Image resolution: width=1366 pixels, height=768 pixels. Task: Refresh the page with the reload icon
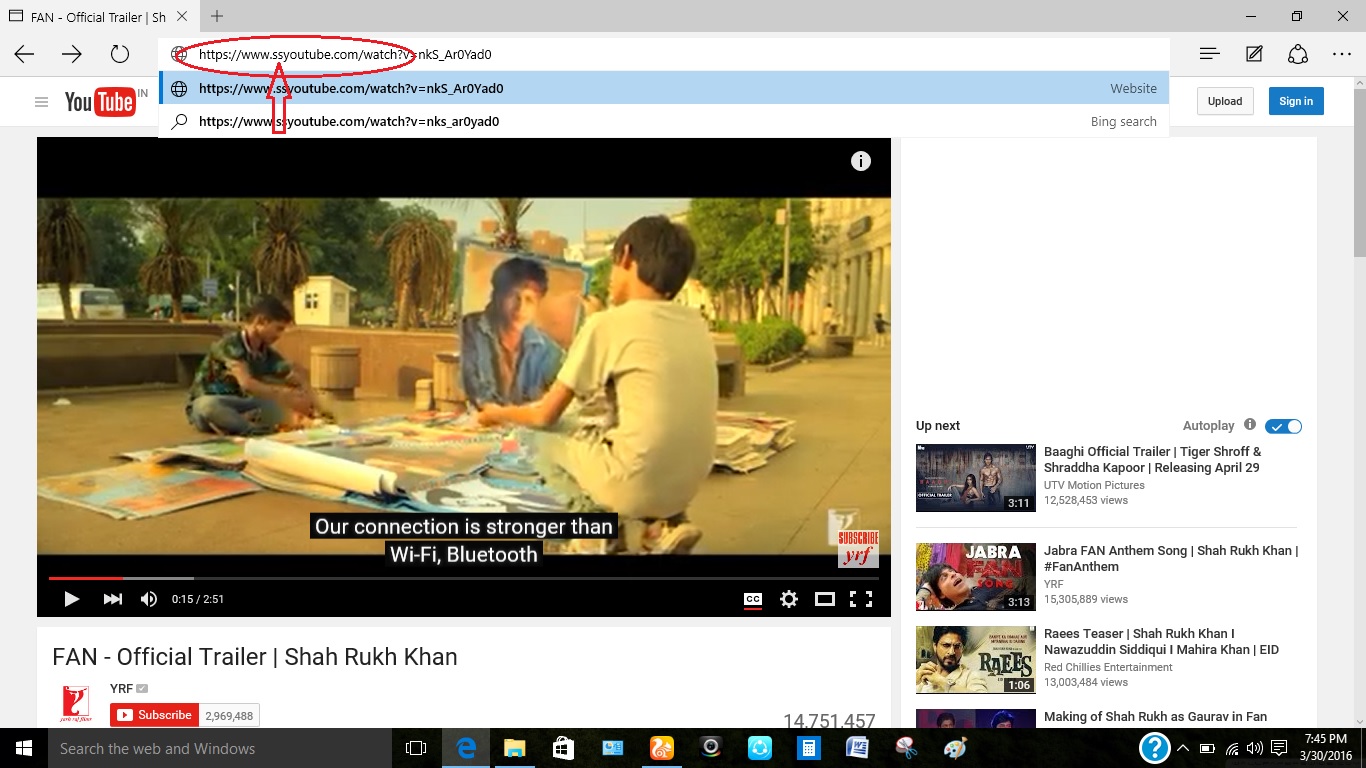coord(120,54)
